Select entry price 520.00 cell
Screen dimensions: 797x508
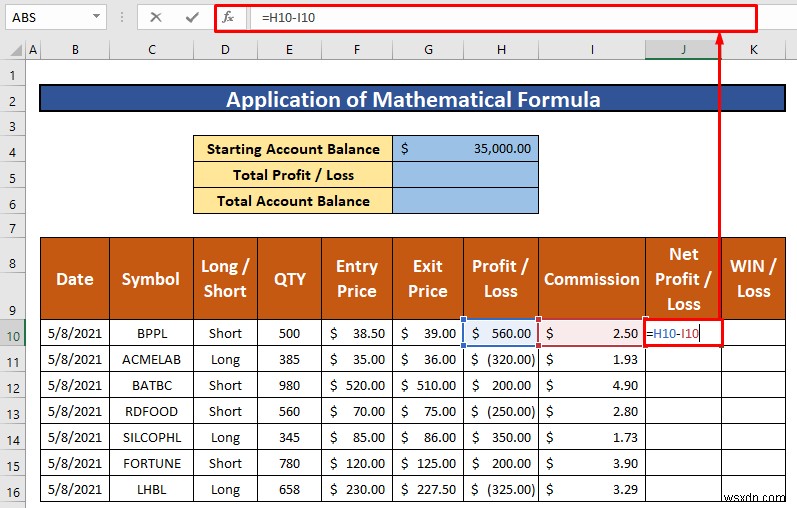357,385
